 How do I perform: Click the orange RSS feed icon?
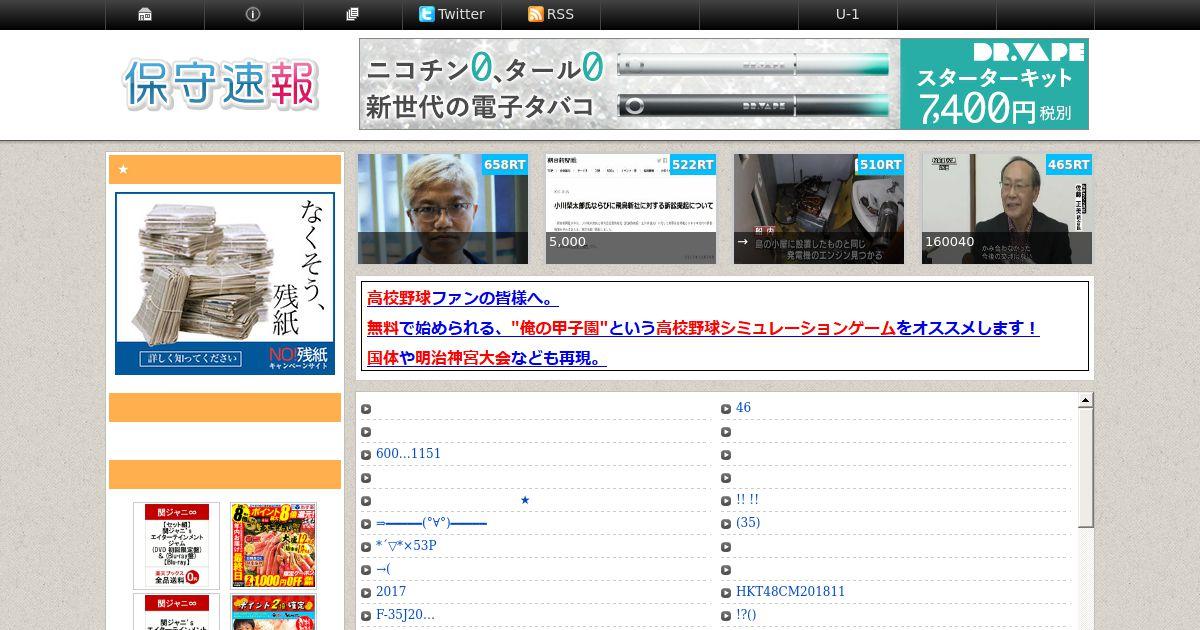click(535, 14)
